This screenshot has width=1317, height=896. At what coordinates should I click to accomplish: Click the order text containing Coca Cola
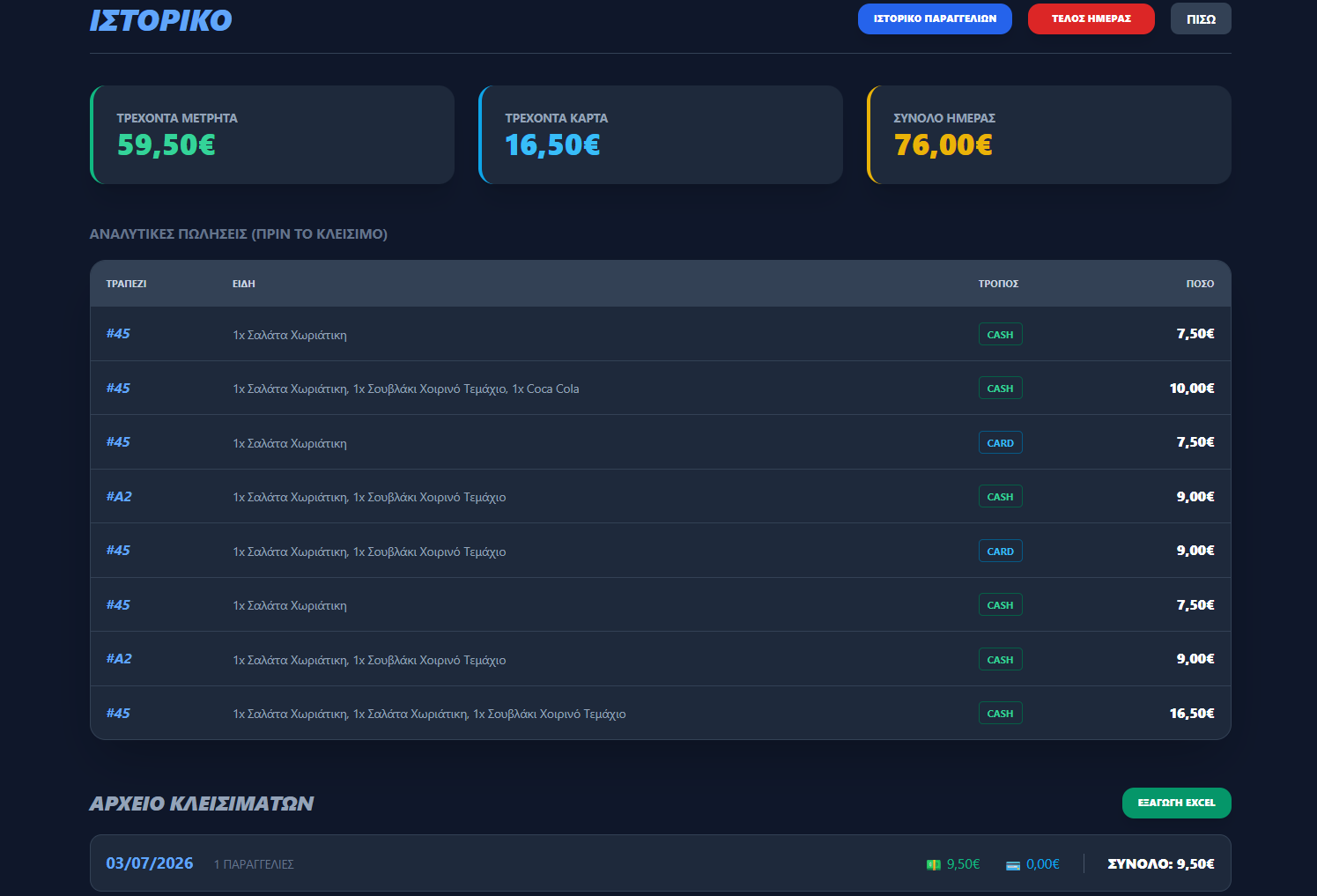[x=406, y=389]
